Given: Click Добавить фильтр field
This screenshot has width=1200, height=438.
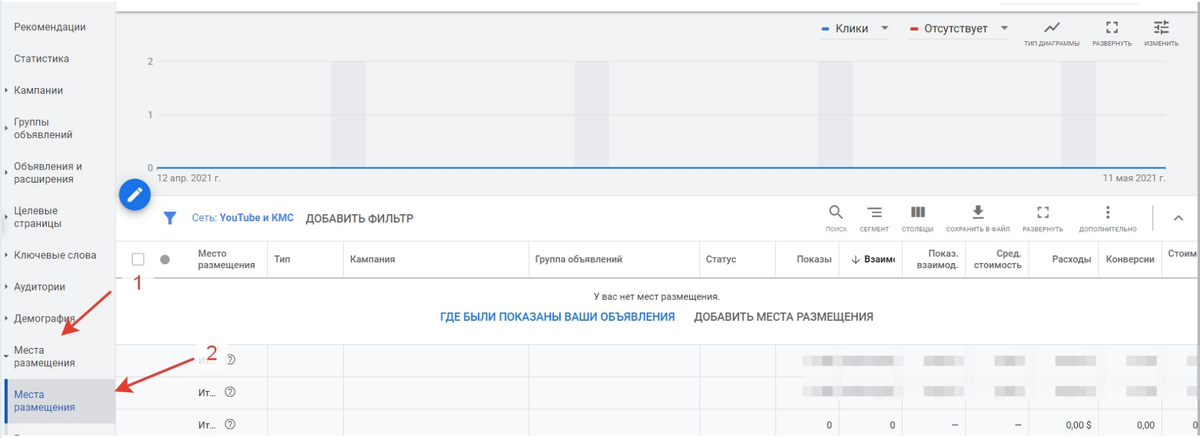Looking at the screenshot, I should coord(359,218).
